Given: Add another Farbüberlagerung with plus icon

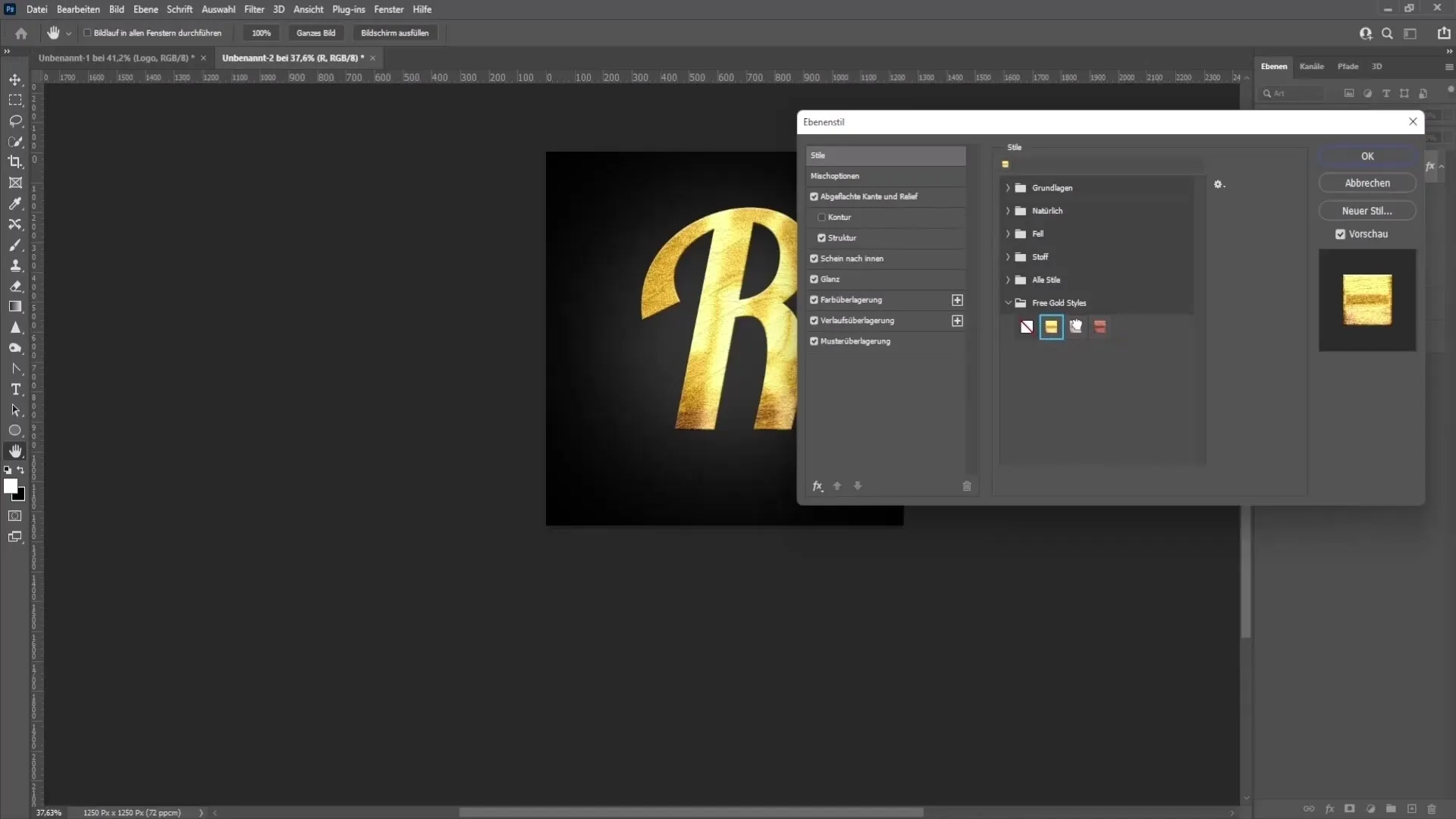Looking at the screenshot, I should (957, 300).
